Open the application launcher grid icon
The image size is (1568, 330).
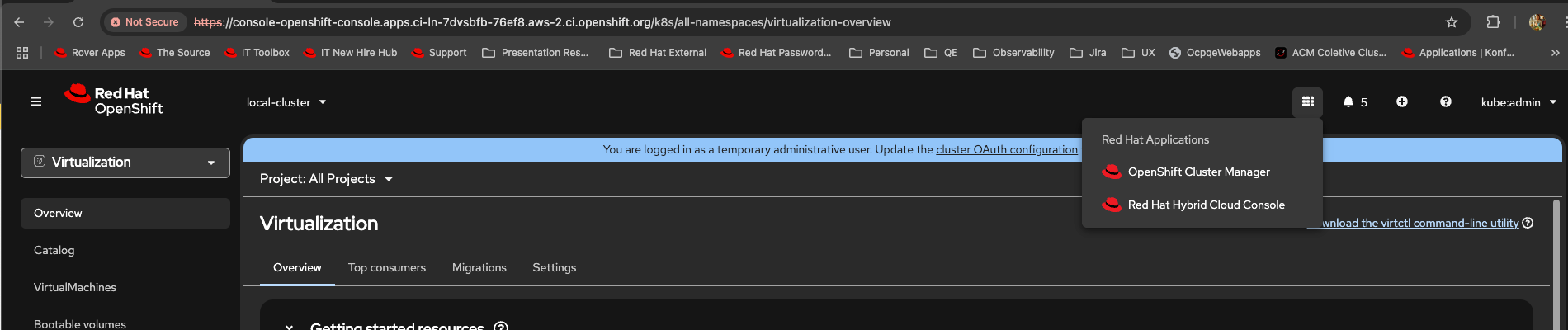1307,101
